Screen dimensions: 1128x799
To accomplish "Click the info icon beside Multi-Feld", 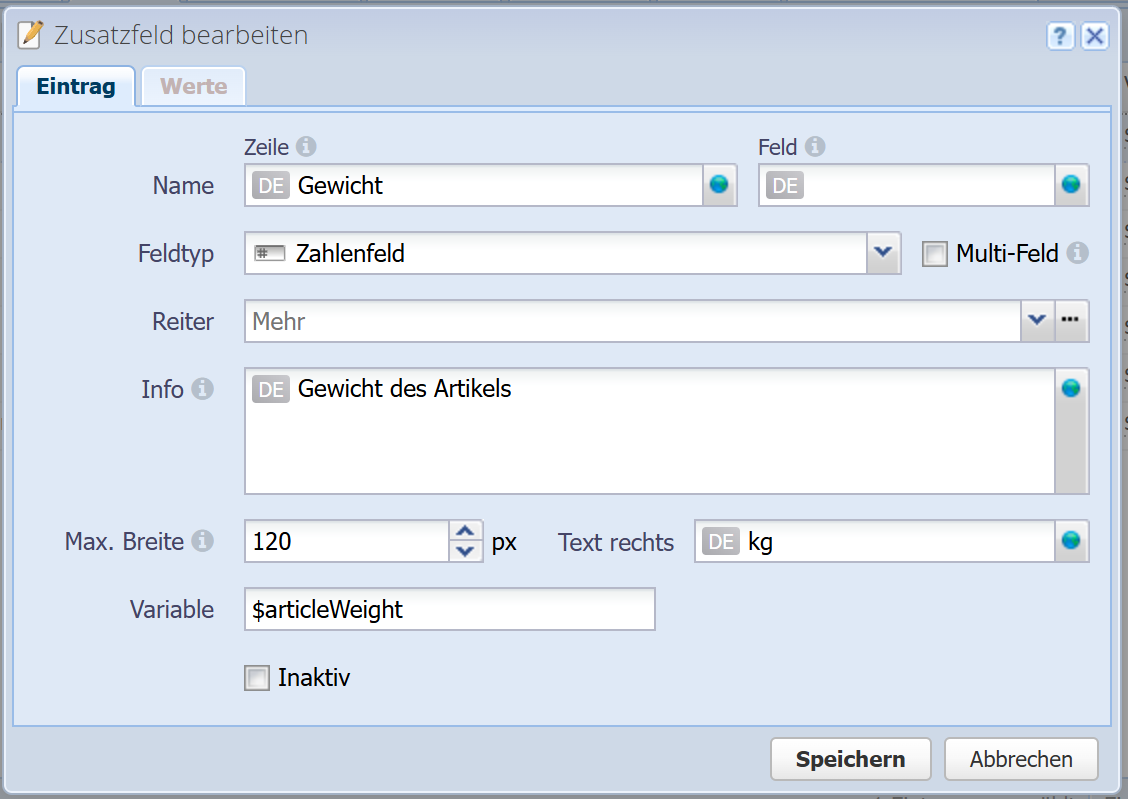I will pyautogui.click(x=1077, y=253).
